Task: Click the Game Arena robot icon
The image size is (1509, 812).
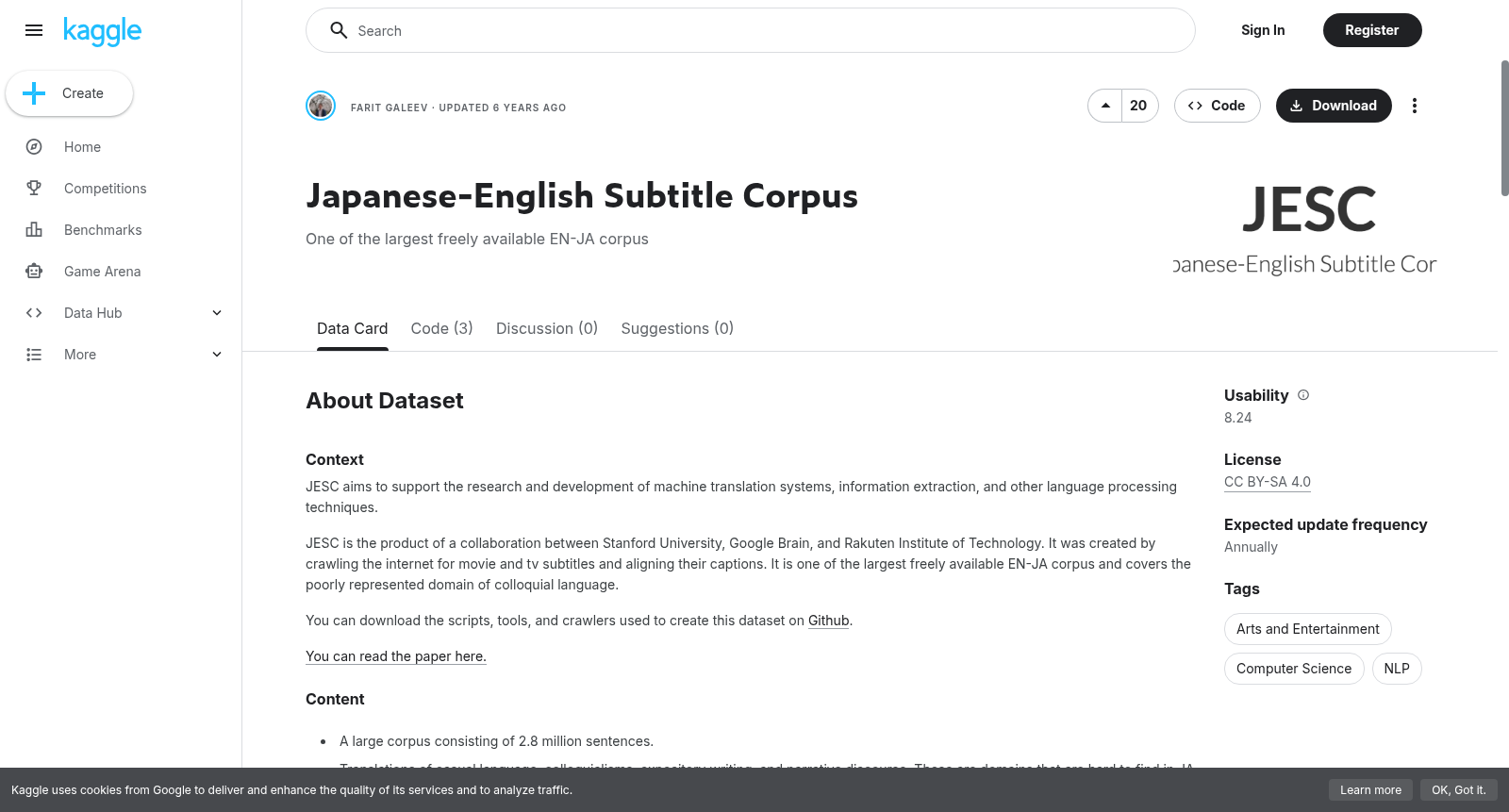Action: point(34,272)
